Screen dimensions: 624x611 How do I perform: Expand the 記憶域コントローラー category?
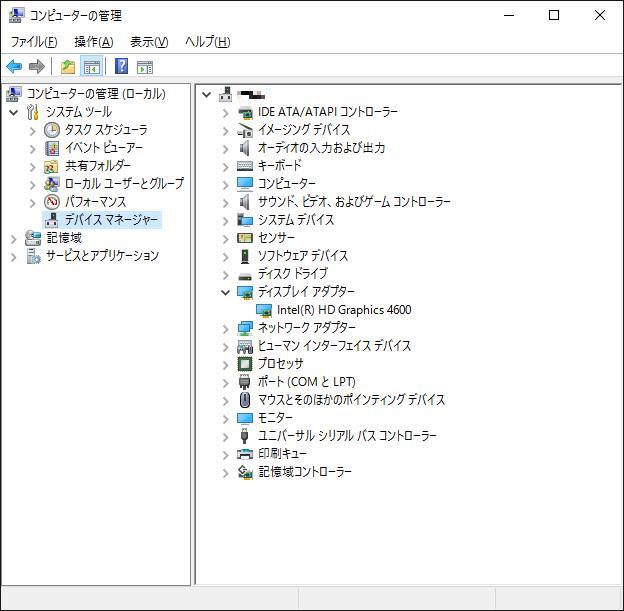coord(226,473)
